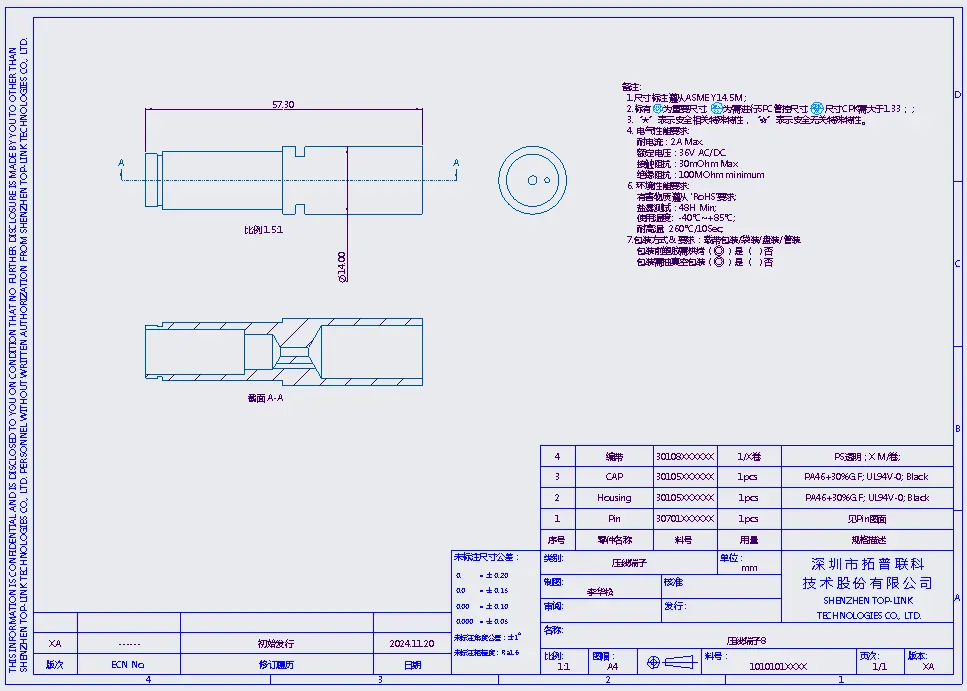Click the 2024.11.20 revision date cell
Screen dimensions: 967x691
coord(412,644)
